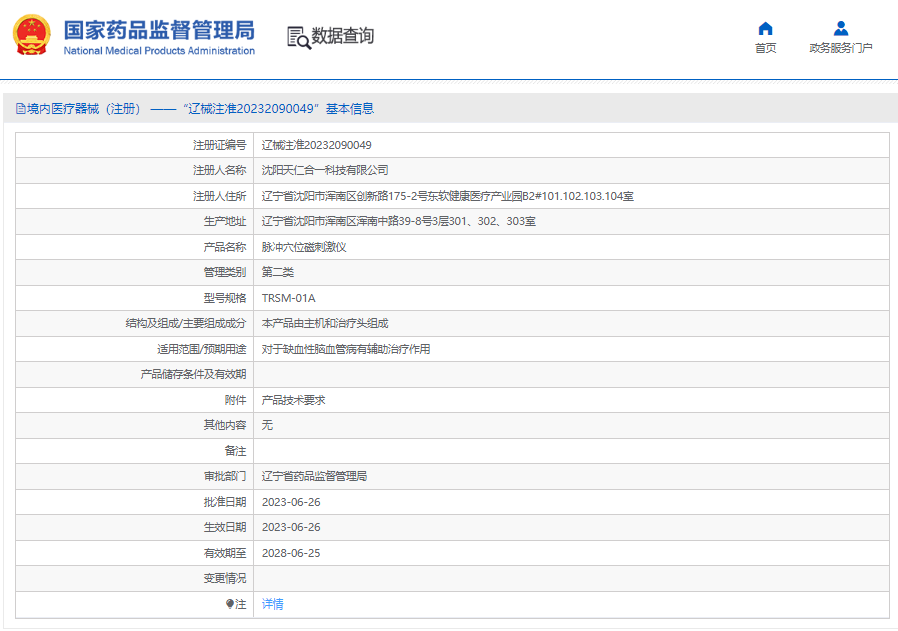Viewport: 898px width, 631px height.
Task: Click the 其他内容 row label
Action: tap(224, 425)
